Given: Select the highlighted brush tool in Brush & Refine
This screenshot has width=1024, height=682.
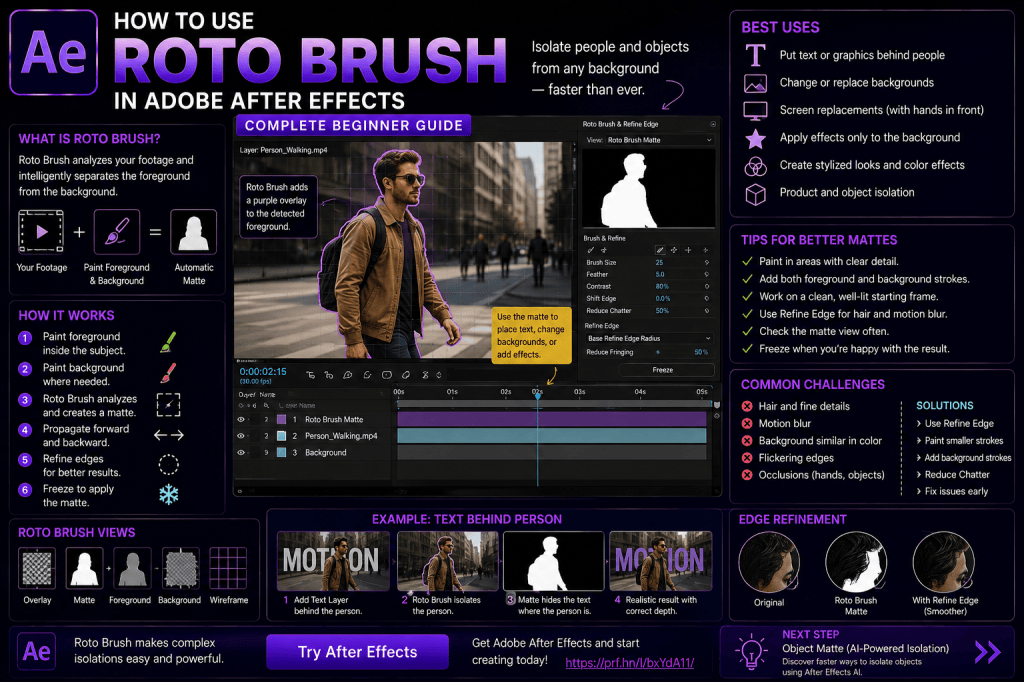Looking at the screenshot, I should 660,250.
